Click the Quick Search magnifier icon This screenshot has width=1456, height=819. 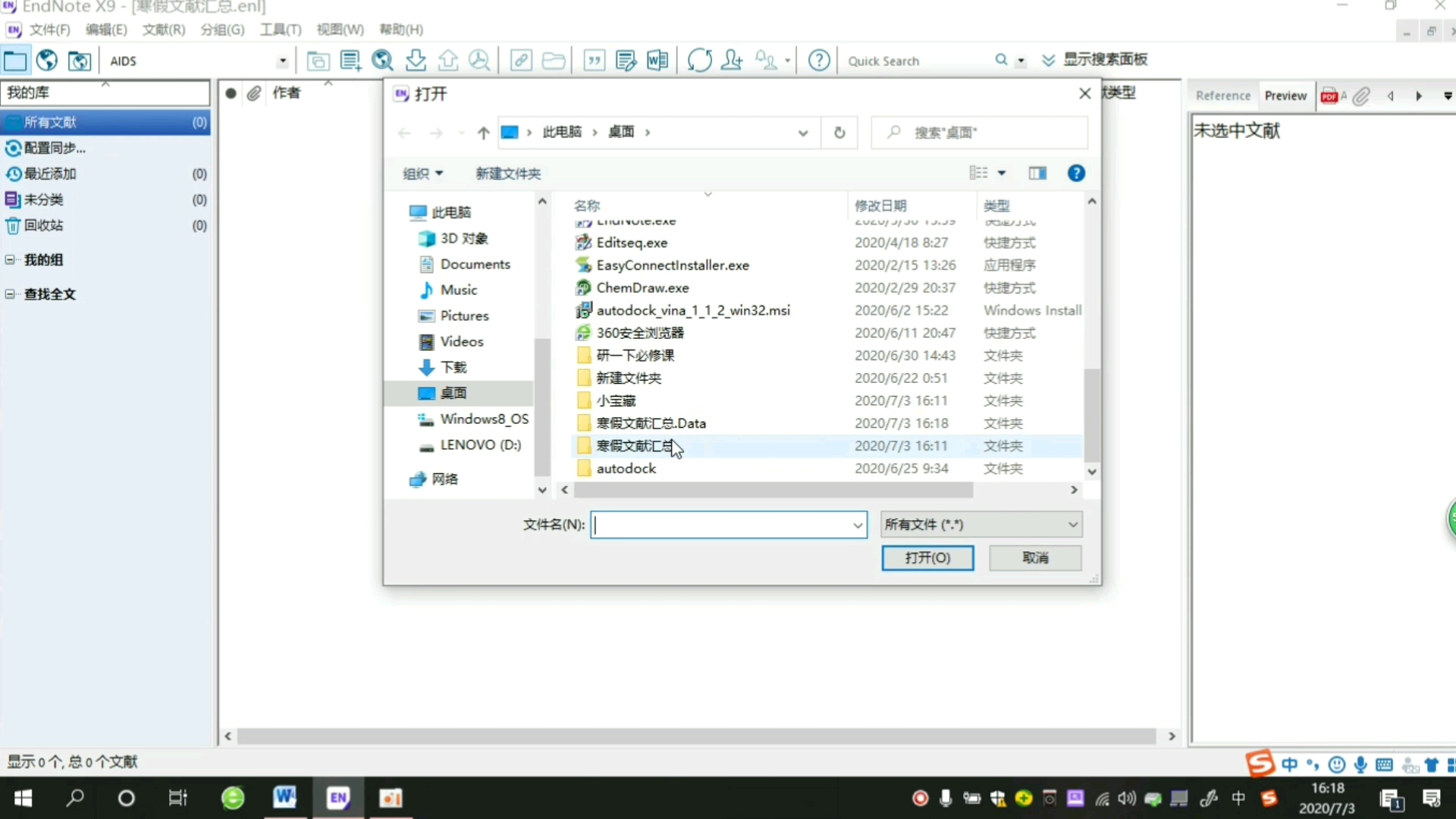(x=1001, y=60)
